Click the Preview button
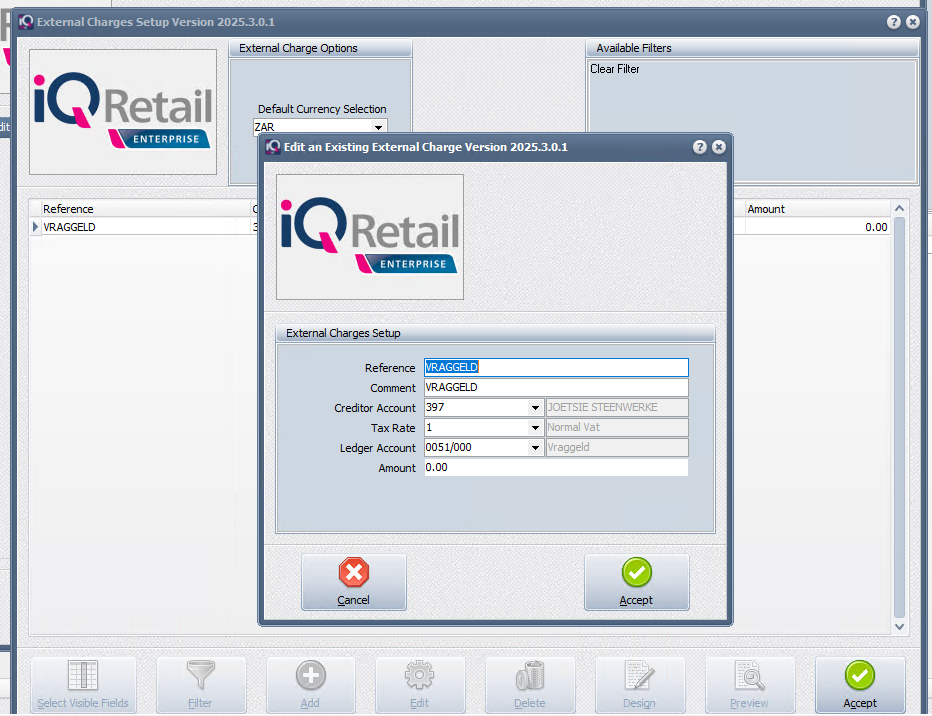 tap(750, 685)
